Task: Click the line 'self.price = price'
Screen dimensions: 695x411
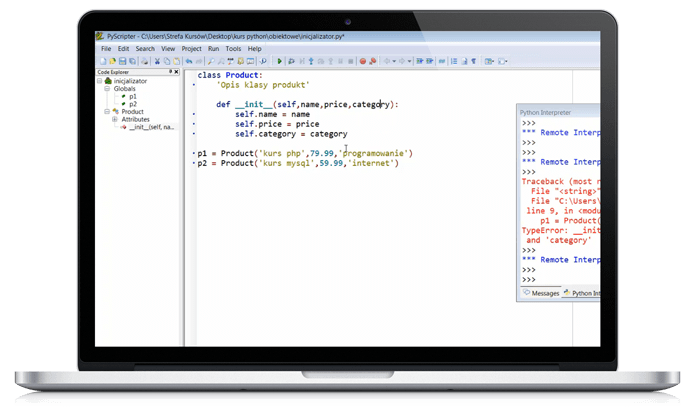Action: tap(277, 124)
